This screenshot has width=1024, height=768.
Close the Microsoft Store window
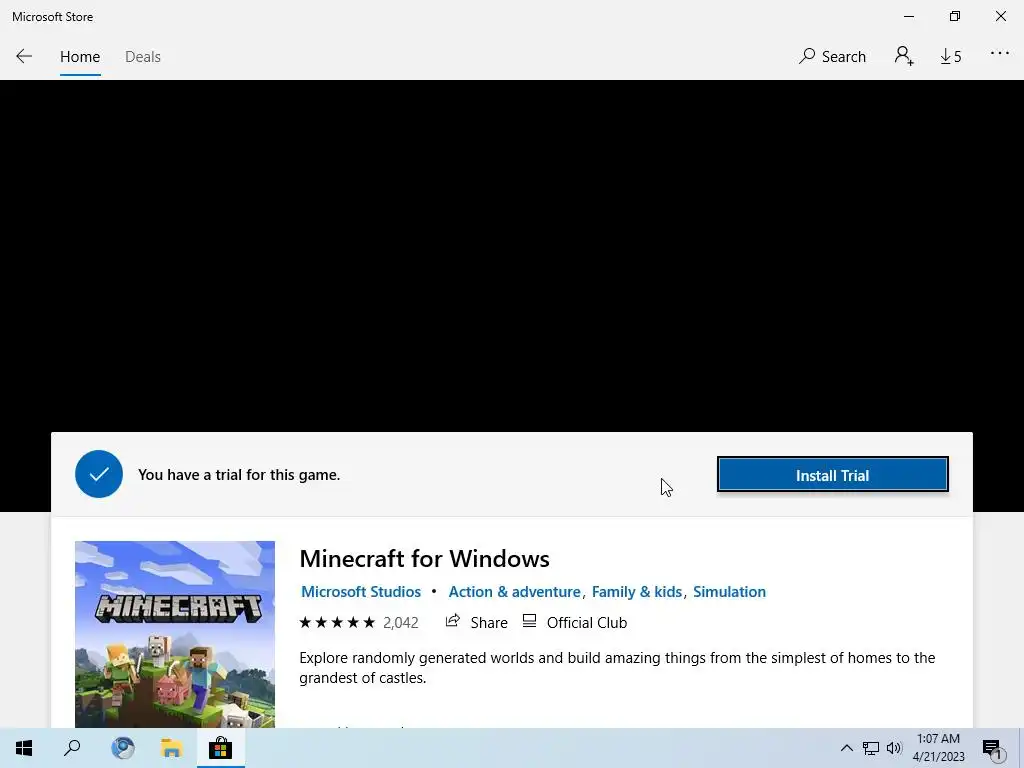[x=1000, y=16]
